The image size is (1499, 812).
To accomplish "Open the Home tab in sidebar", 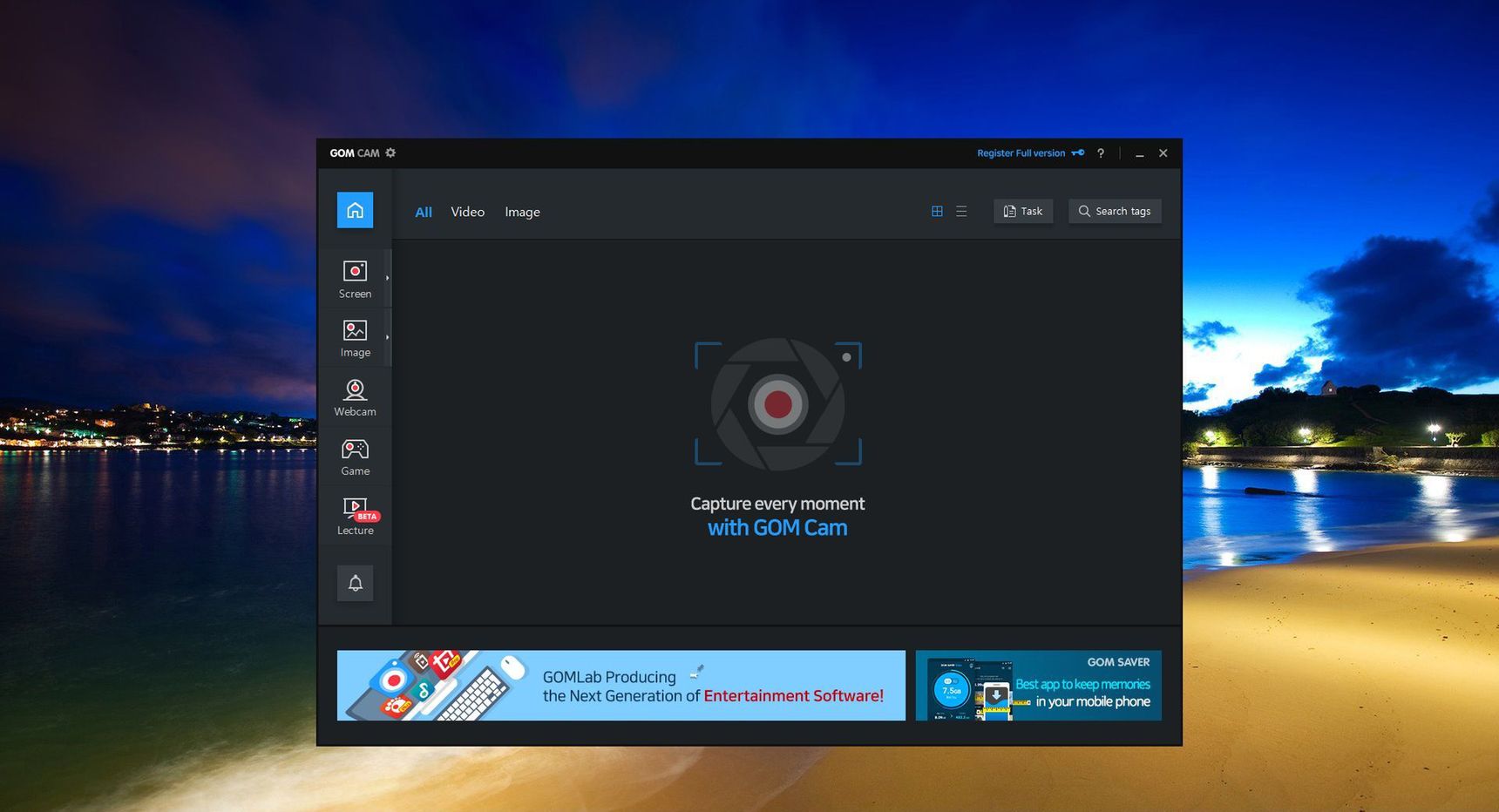I will [355, 210].
